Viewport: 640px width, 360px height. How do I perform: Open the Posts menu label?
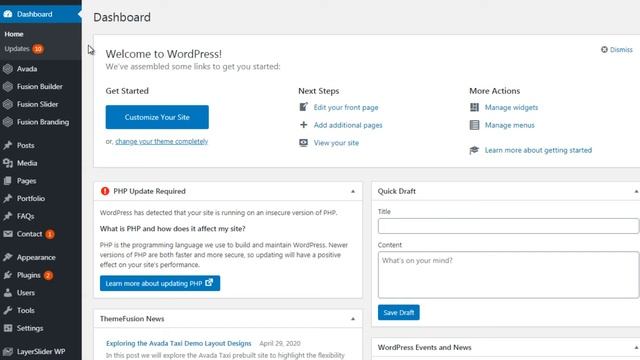pos(25,145)
